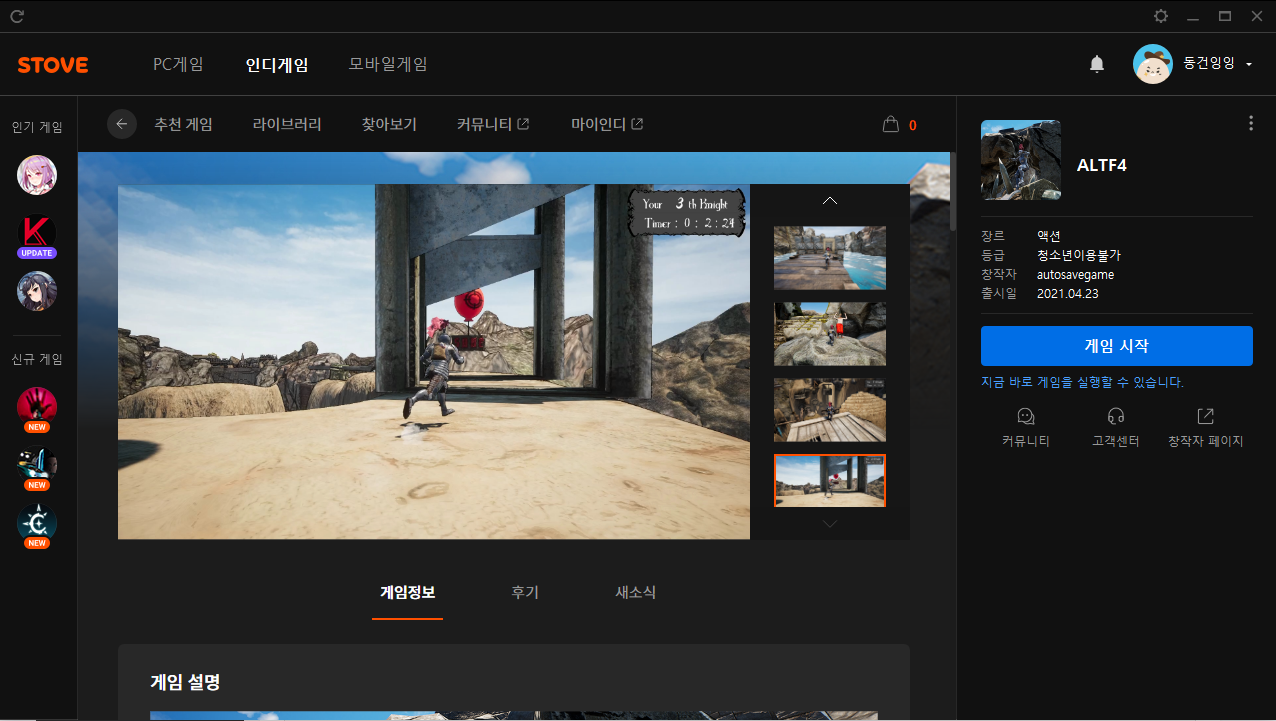
Task: Open the settings gear in title bar
Action: (1161, 16)
